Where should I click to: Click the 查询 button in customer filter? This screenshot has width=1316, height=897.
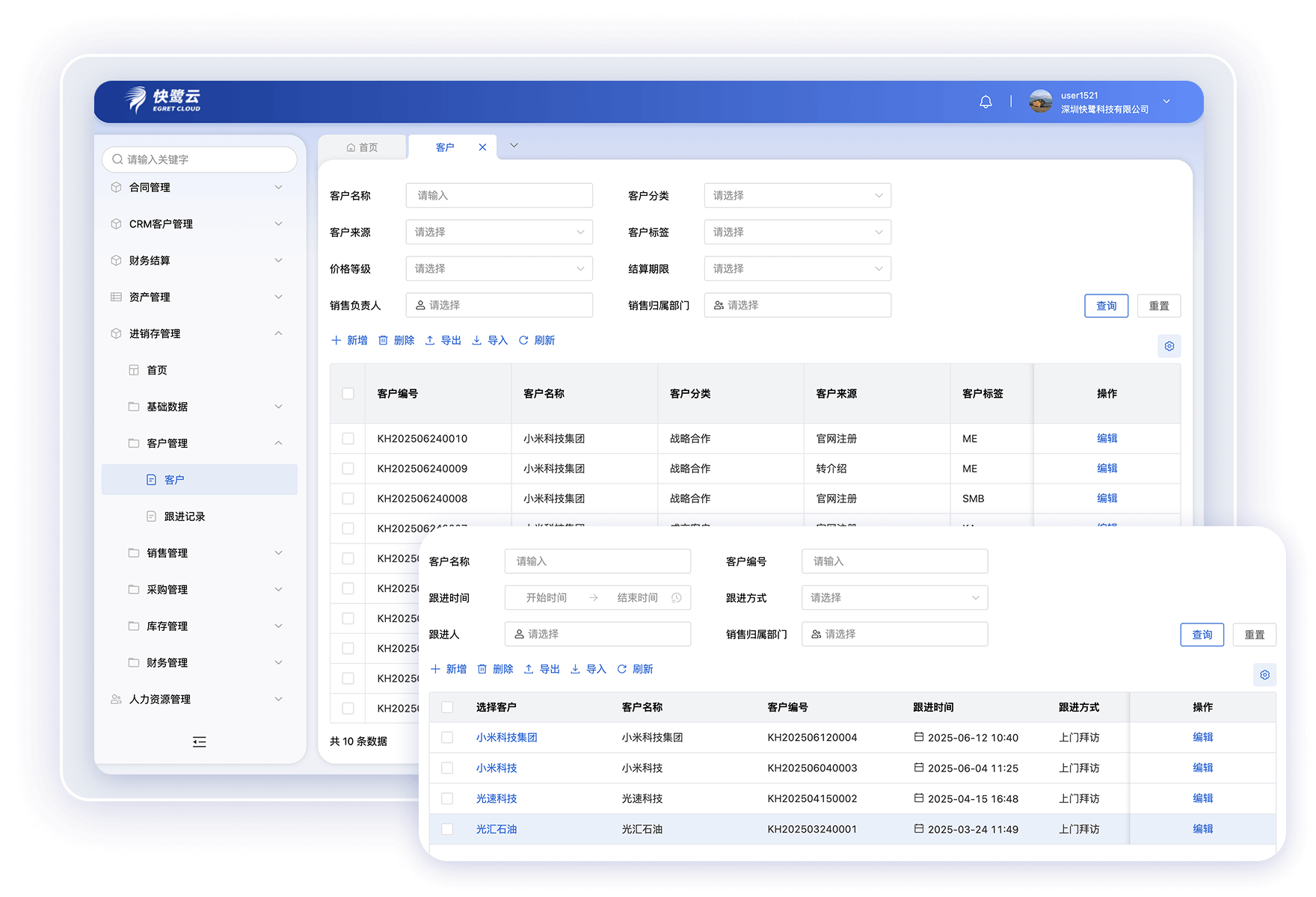coord(1106,306)
